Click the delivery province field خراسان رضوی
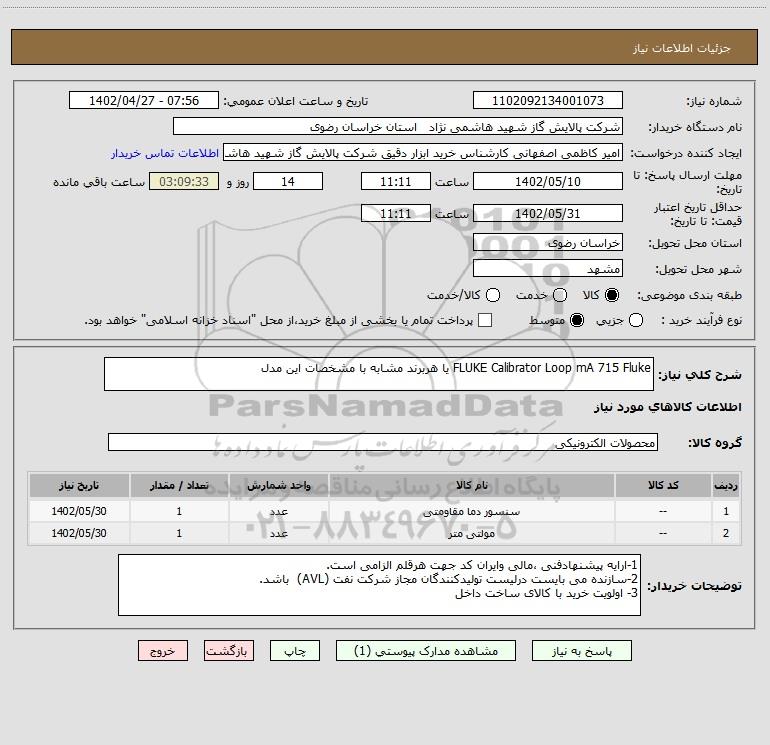This screenshot has height=745, width=770. [548, 242]
